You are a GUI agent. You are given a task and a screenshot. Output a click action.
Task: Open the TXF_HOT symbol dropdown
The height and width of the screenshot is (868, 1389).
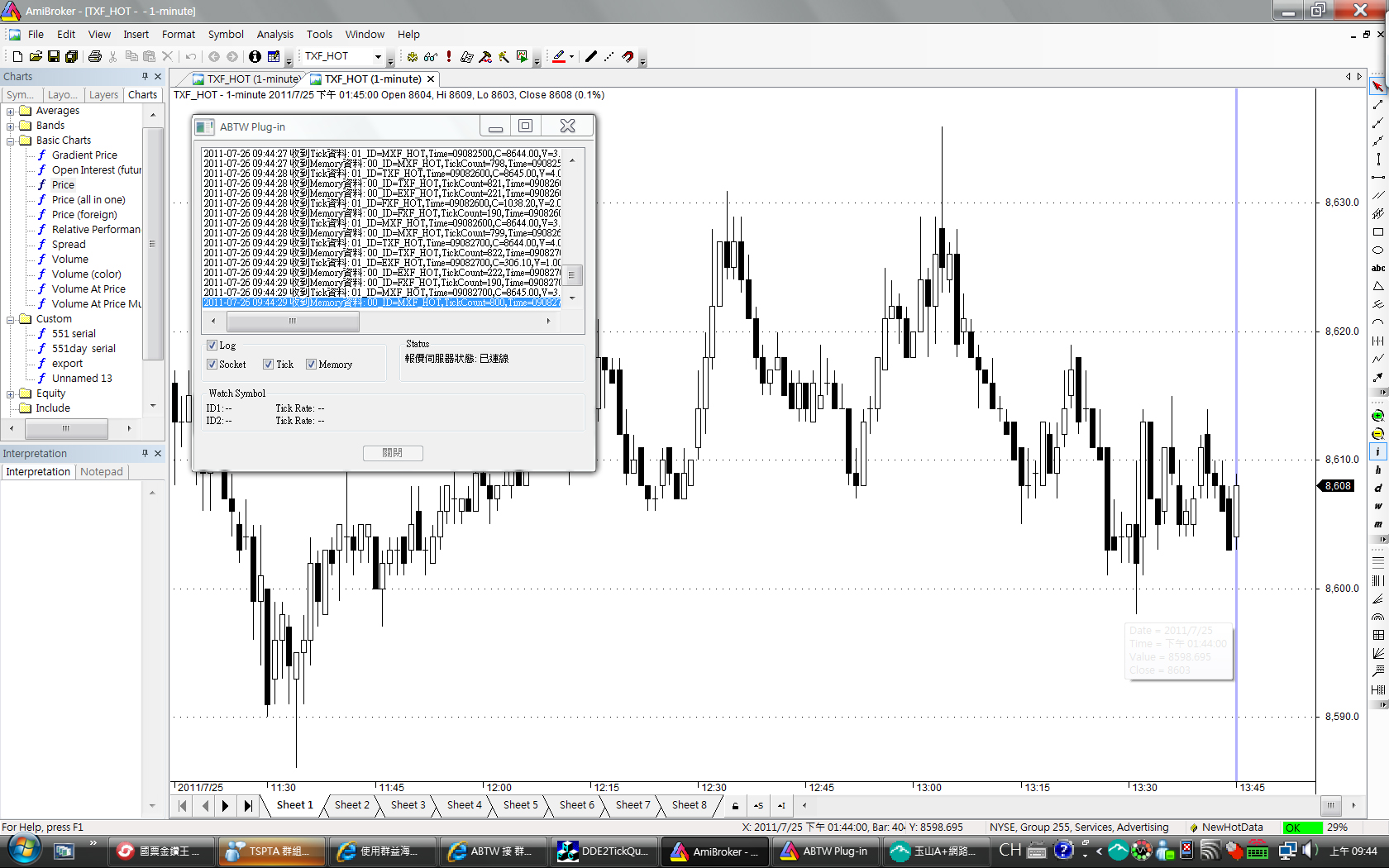point(378,56)
